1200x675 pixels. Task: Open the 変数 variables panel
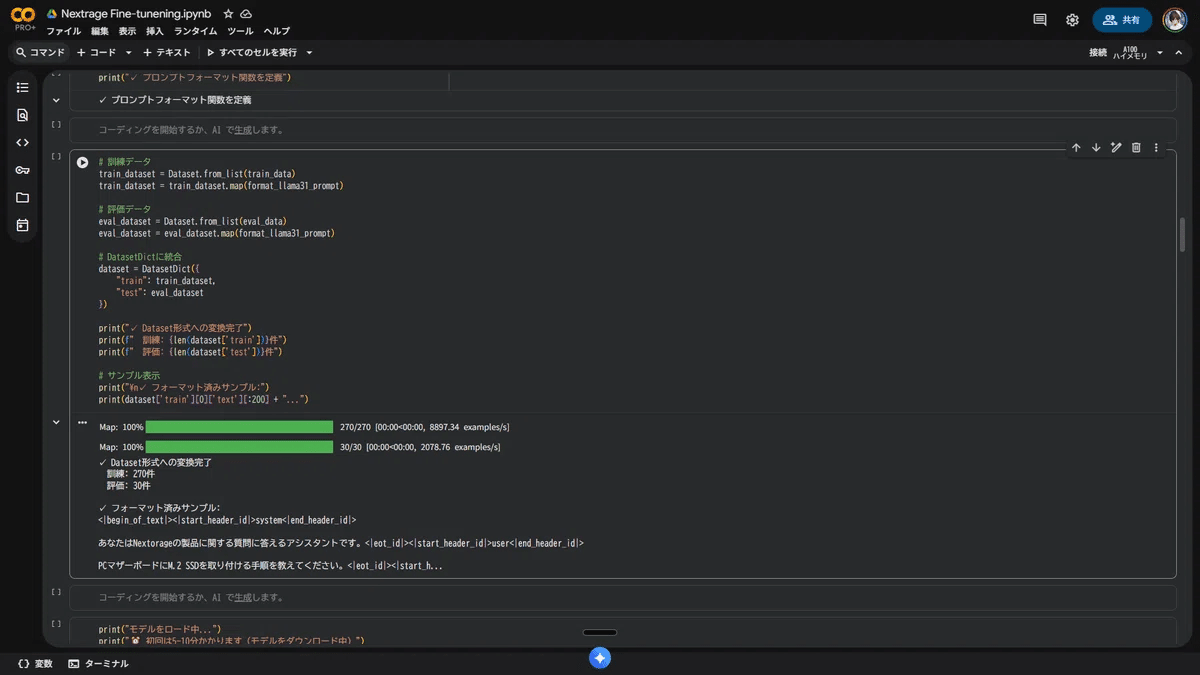pos(35,664)
